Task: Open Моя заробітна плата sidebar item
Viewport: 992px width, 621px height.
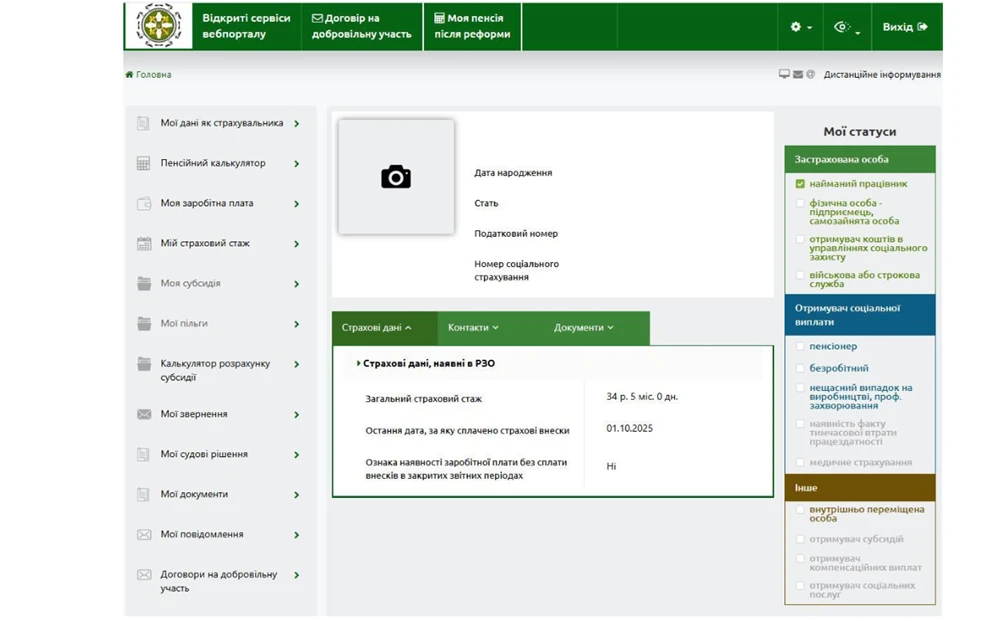Action: [x=207, y=204]
